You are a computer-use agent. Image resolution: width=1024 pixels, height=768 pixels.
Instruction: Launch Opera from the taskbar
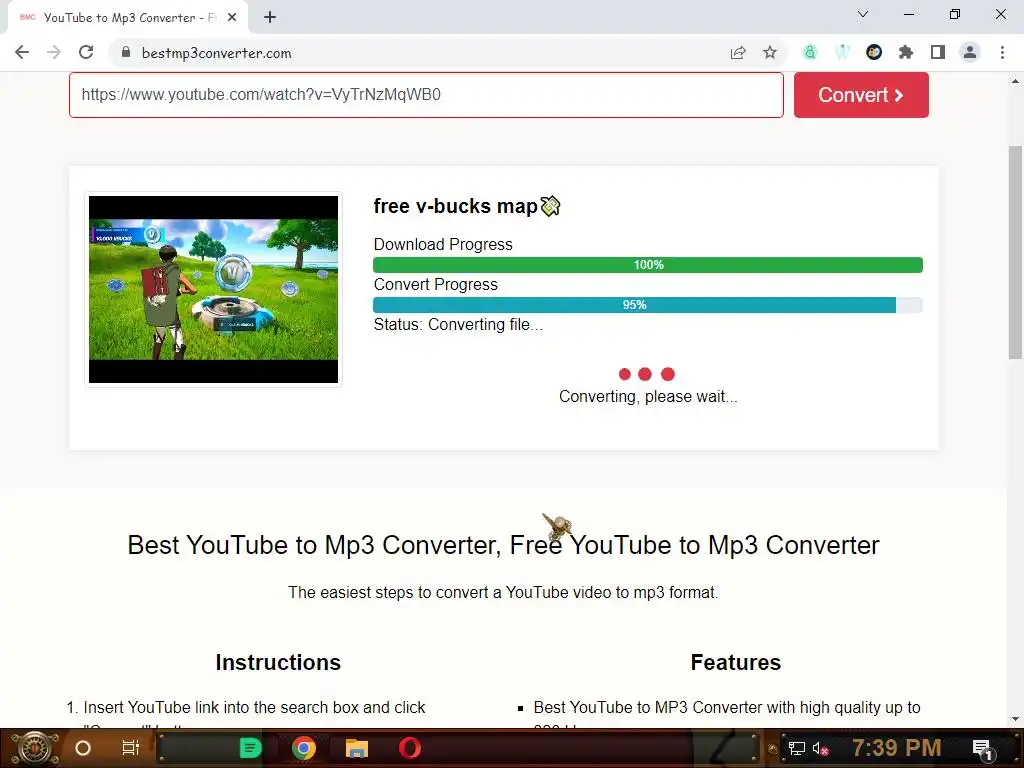(x=410, y=748)
